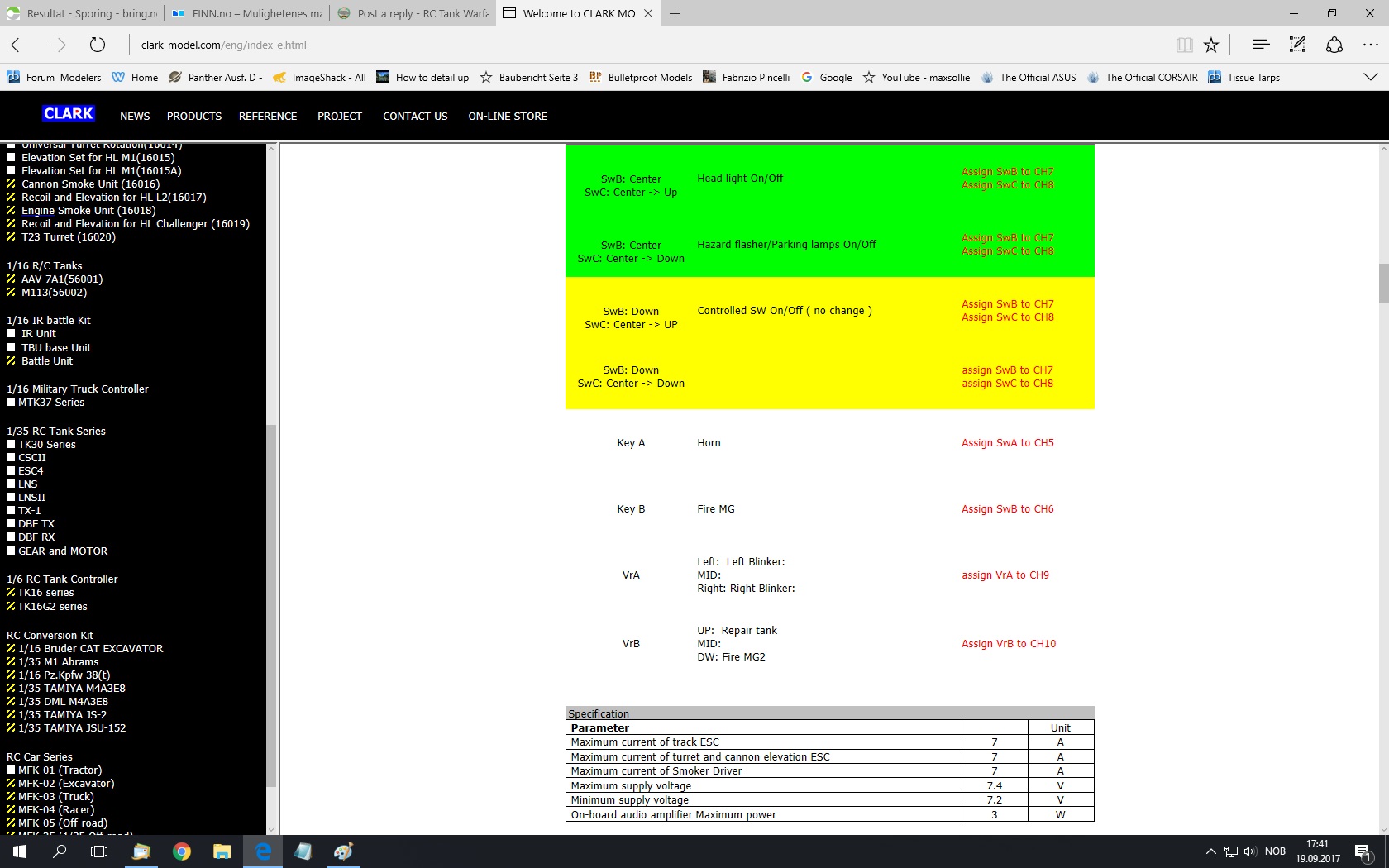Open the browser's more options ellipsis
This screenshot has height=868, width=1389.
1370,45
